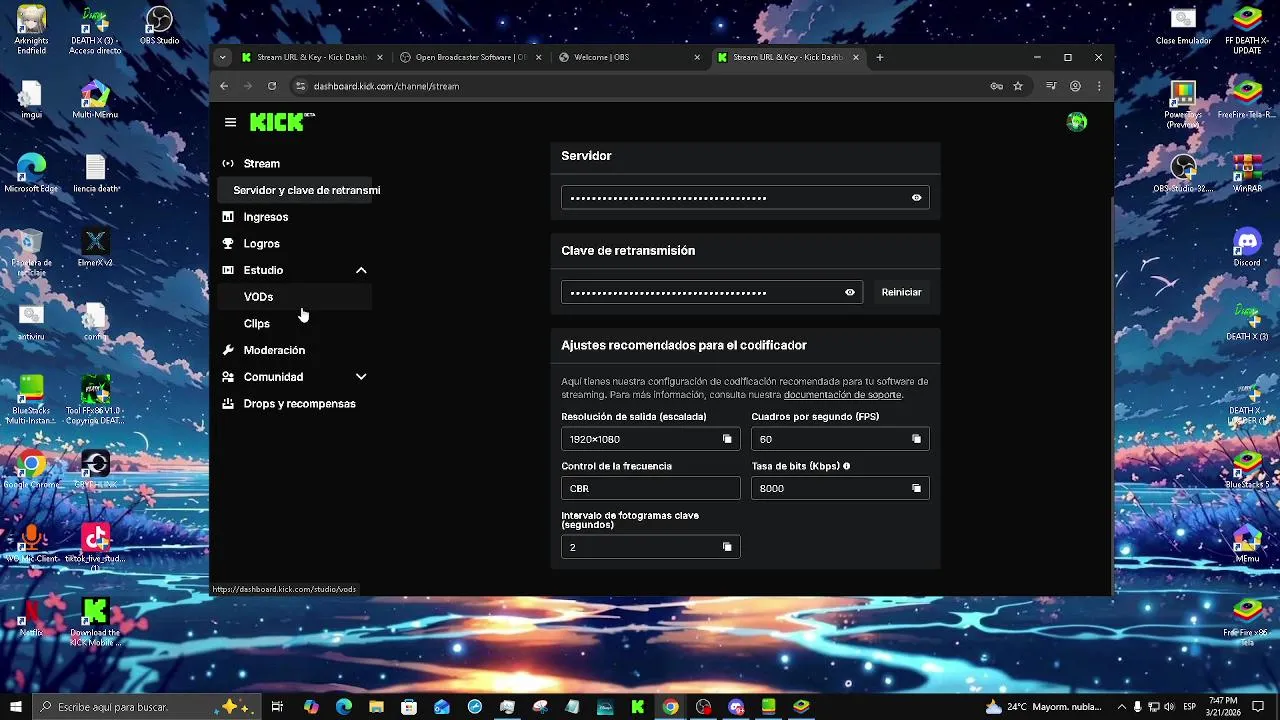Close the Open Broadcaster Software tab
Image resolution: width=1280 pixels, height=720 pixels.
tap(539, 57)
